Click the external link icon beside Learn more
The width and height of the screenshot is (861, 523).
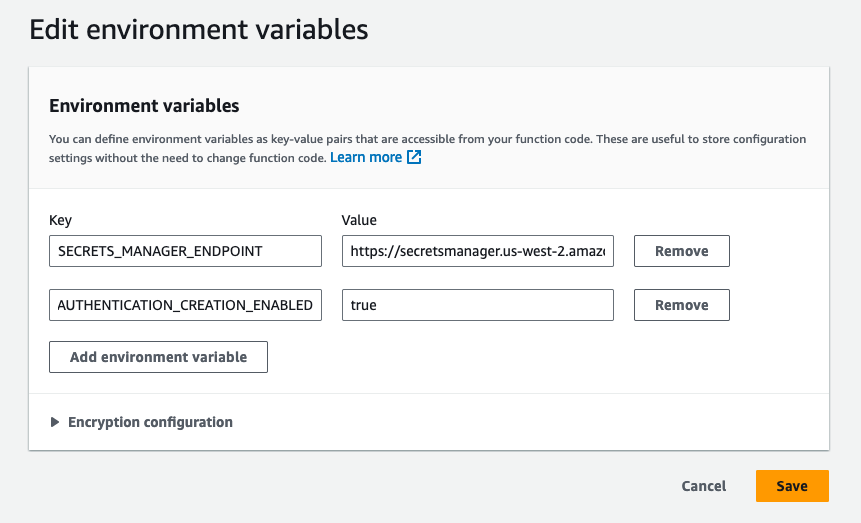[414, 158]
